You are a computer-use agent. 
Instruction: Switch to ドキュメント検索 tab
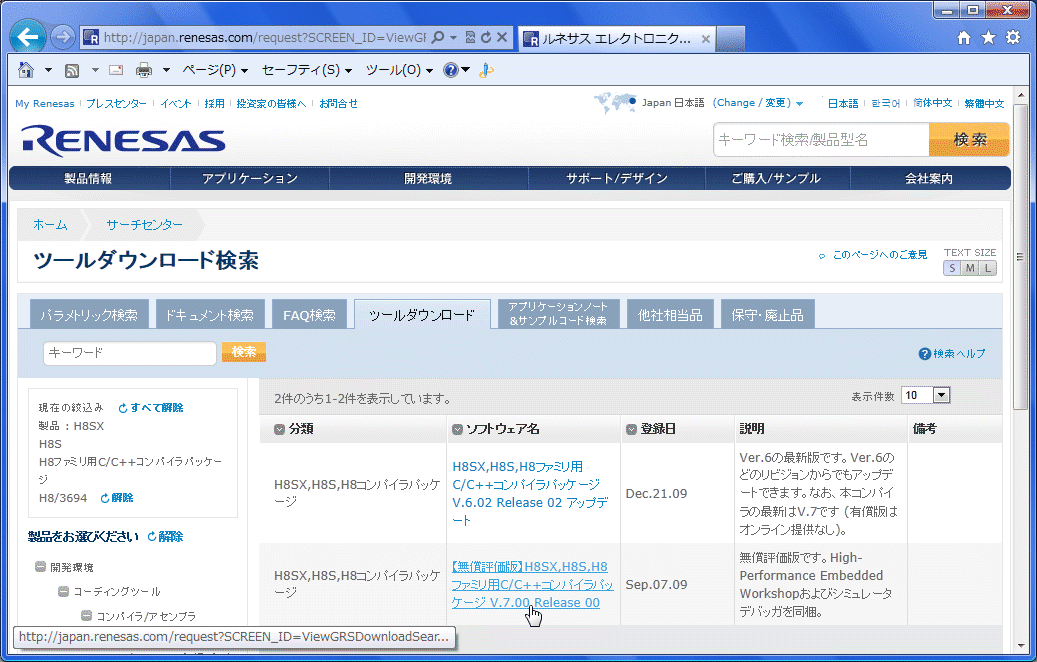point(209,315)
